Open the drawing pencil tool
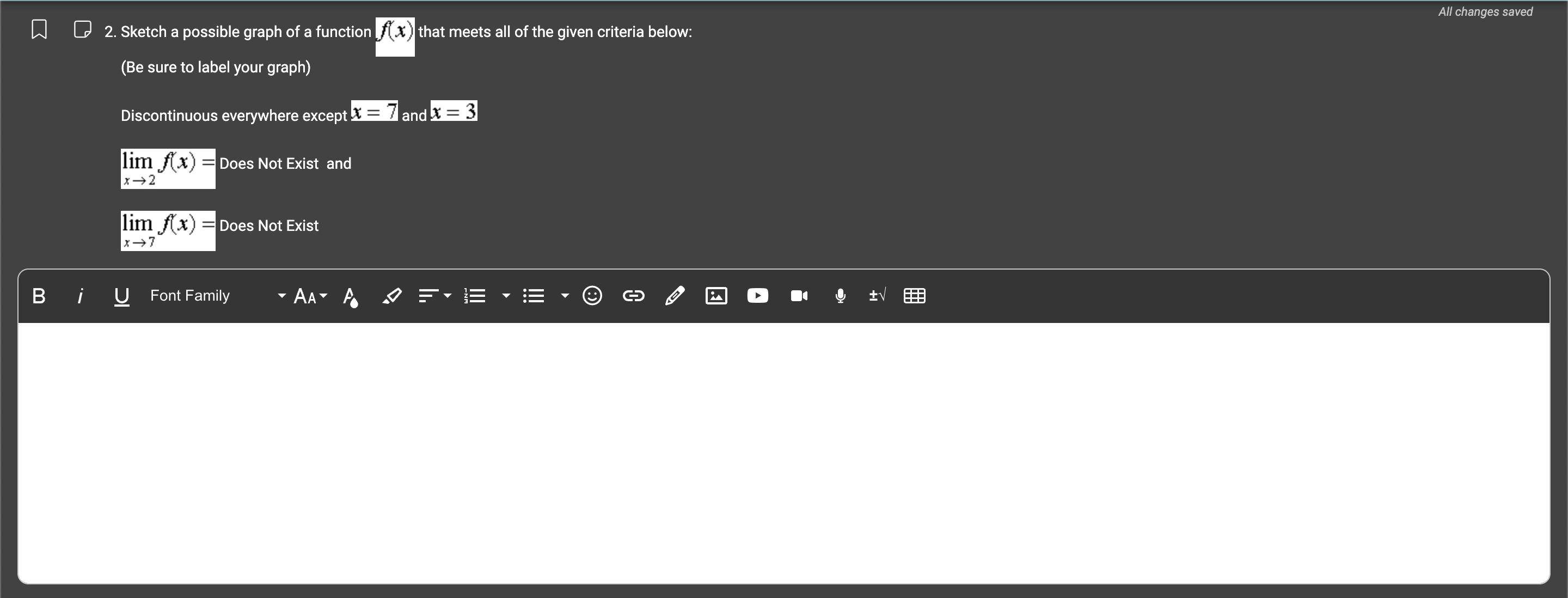 675,296
